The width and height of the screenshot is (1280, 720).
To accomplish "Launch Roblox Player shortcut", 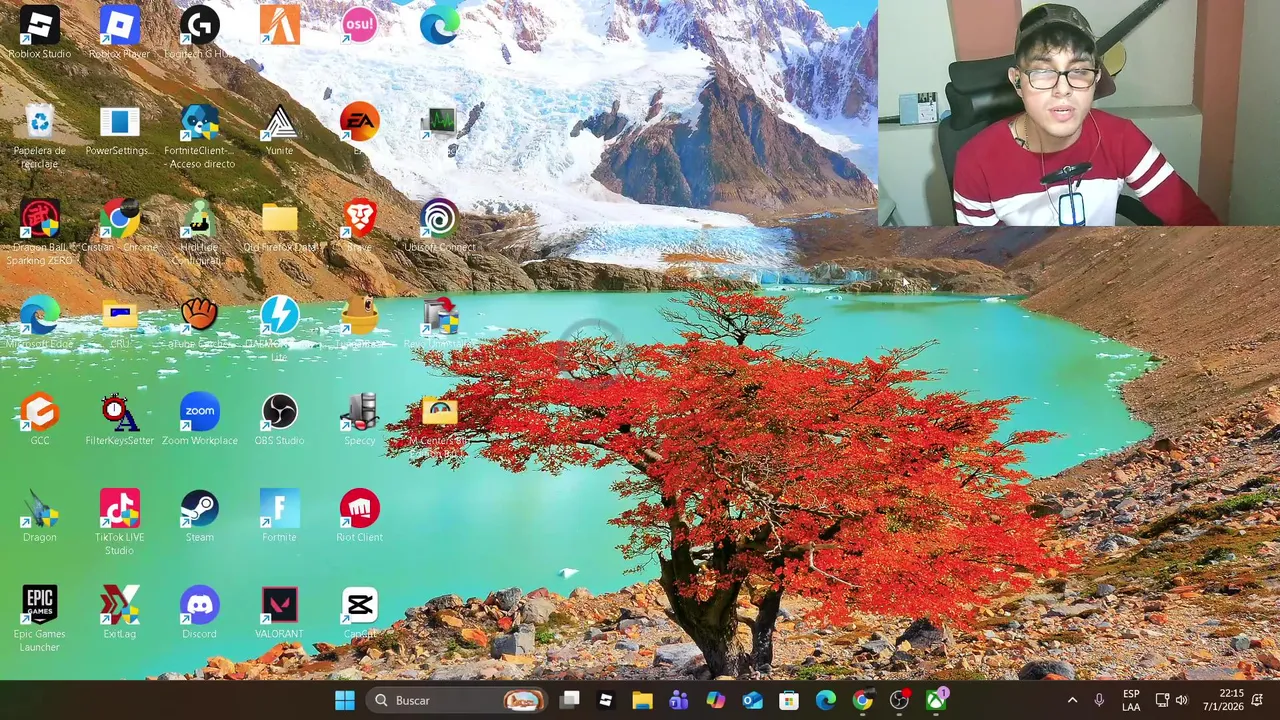I will [119, 26].
